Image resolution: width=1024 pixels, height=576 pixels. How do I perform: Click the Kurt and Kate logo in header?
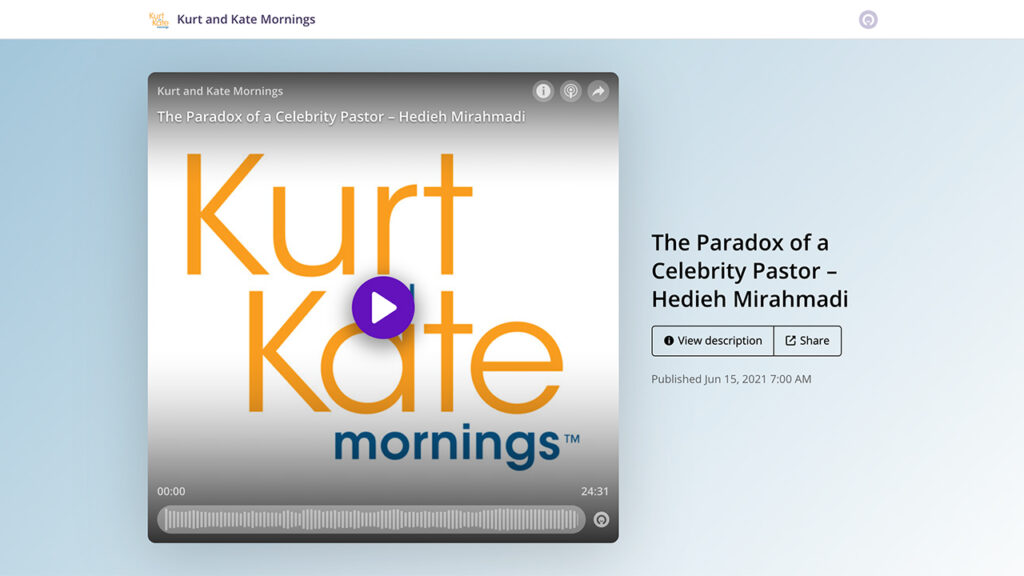[x=159, y=20]
